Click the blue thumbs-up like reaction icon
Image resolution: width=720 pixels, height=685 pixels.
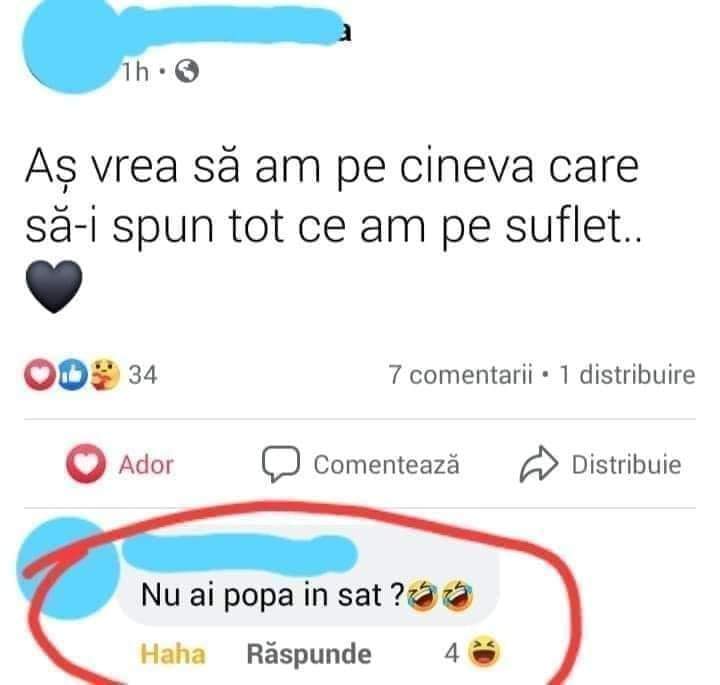[73, 375]
